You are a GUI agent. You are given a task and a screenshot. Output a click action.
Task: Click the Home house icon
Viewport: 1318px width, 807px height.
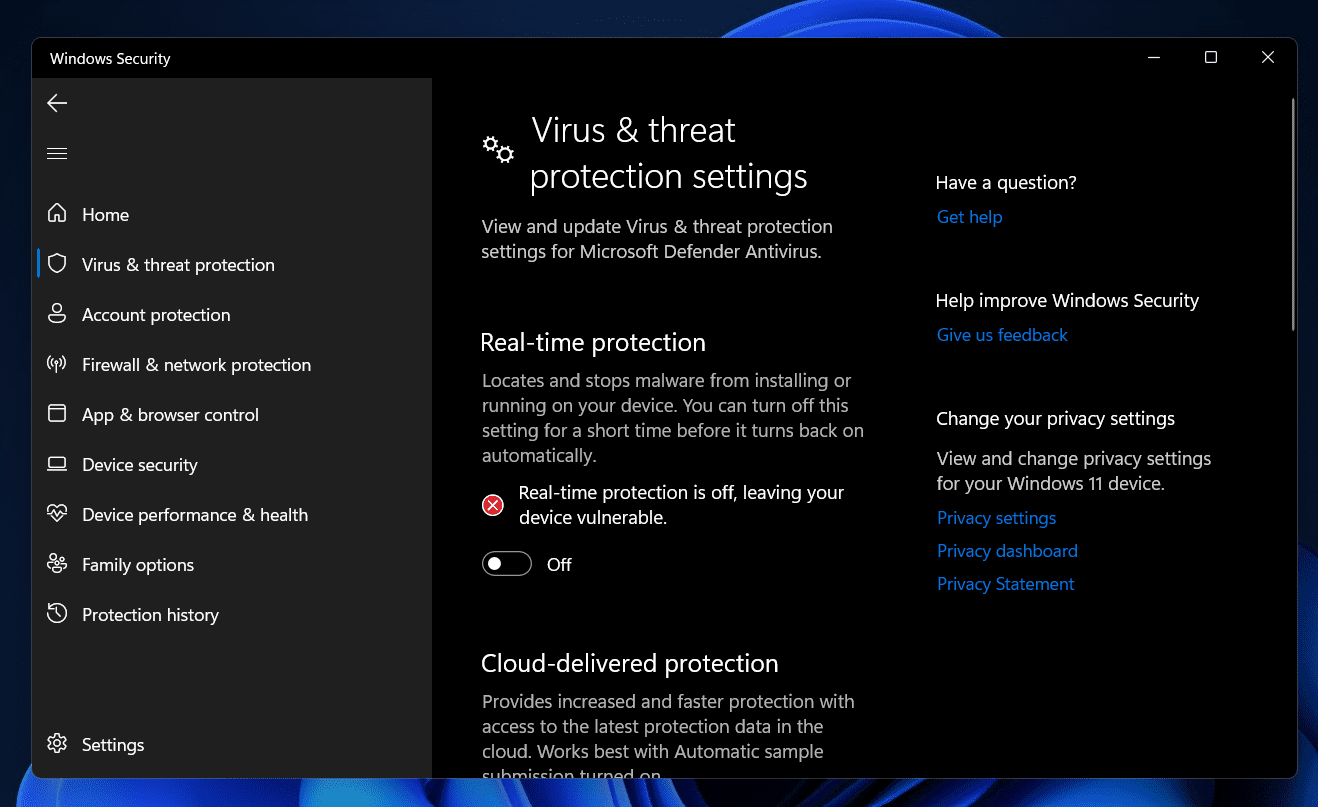tap(57, 214)
